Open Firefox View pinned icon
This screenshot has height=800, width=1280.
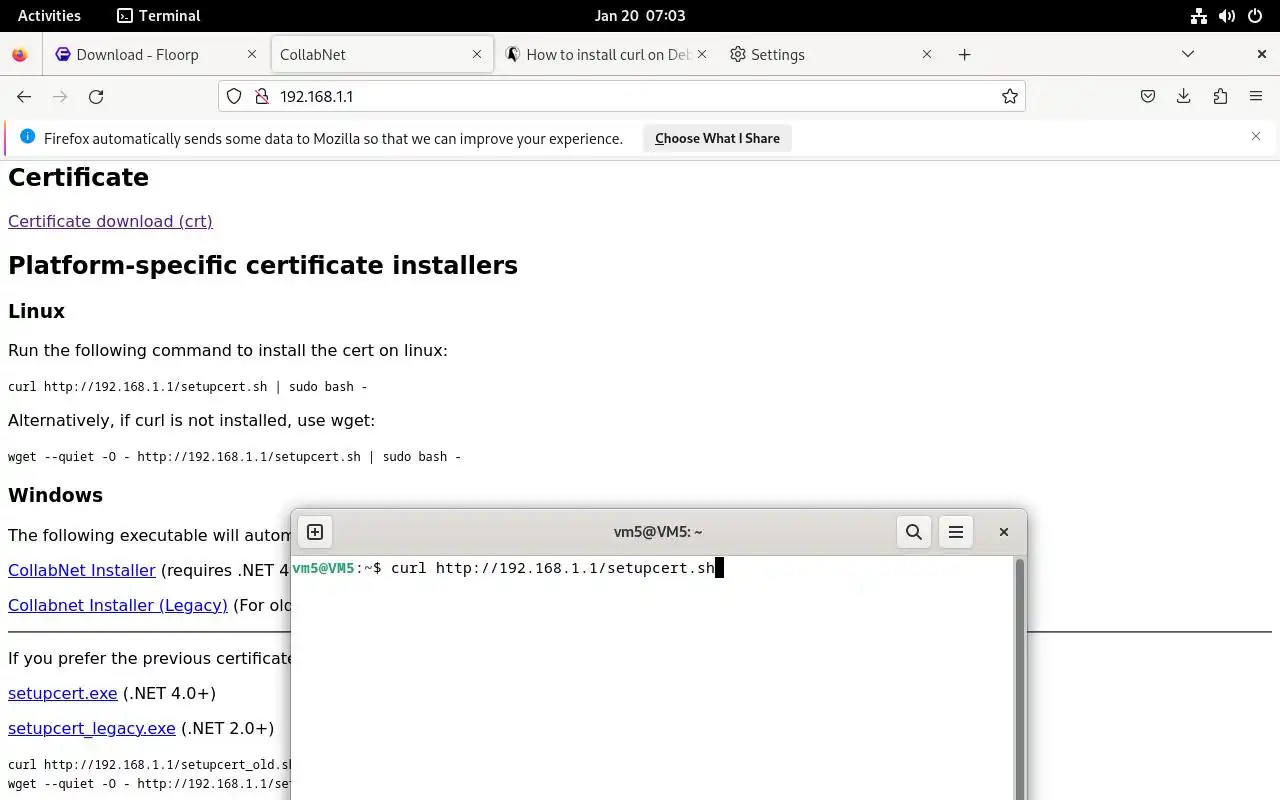coord(20,55)
